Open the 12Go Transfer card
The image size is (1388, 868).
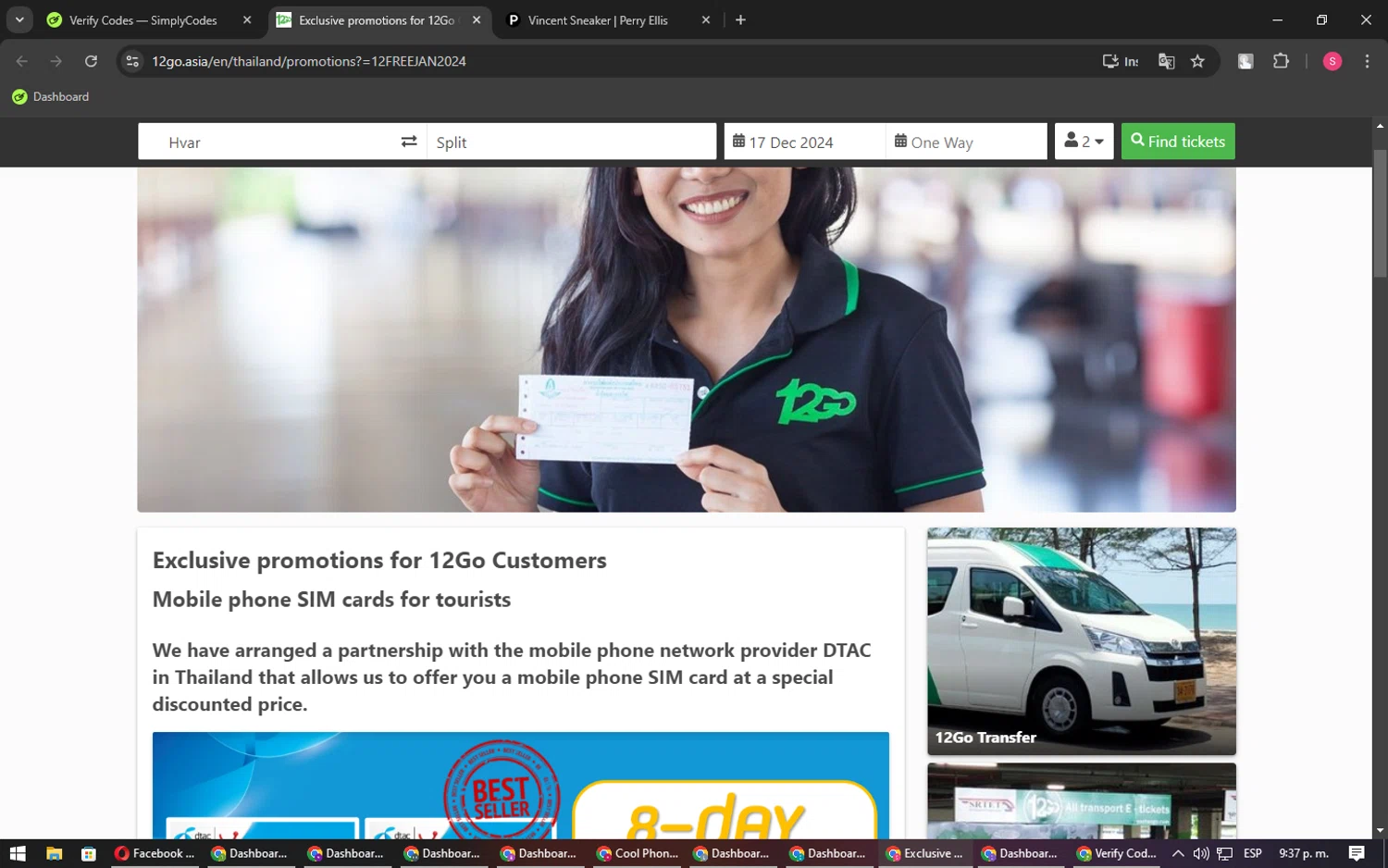point(1082,641)
